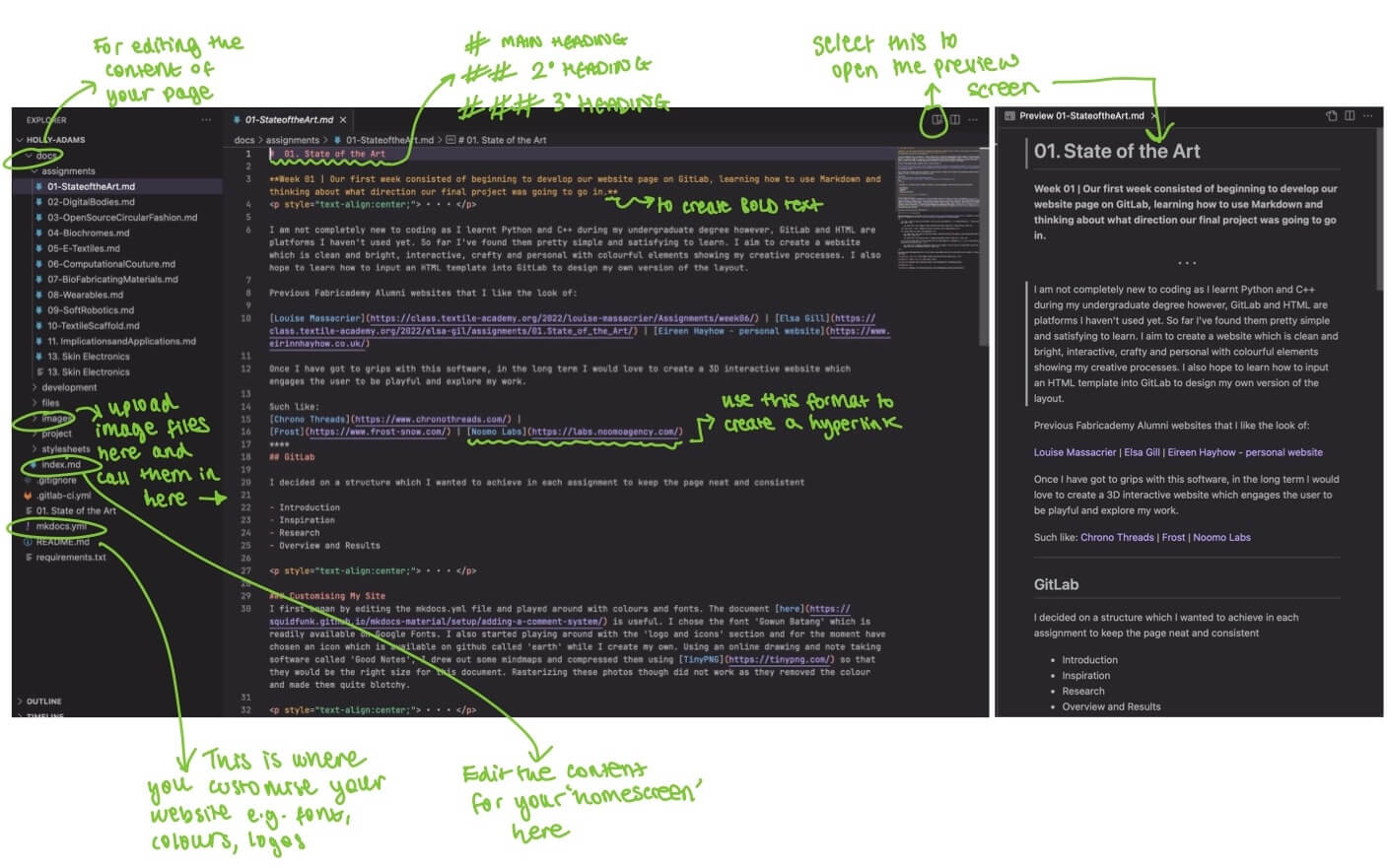
Task: Expand the files folder
Action: [50, 403]
